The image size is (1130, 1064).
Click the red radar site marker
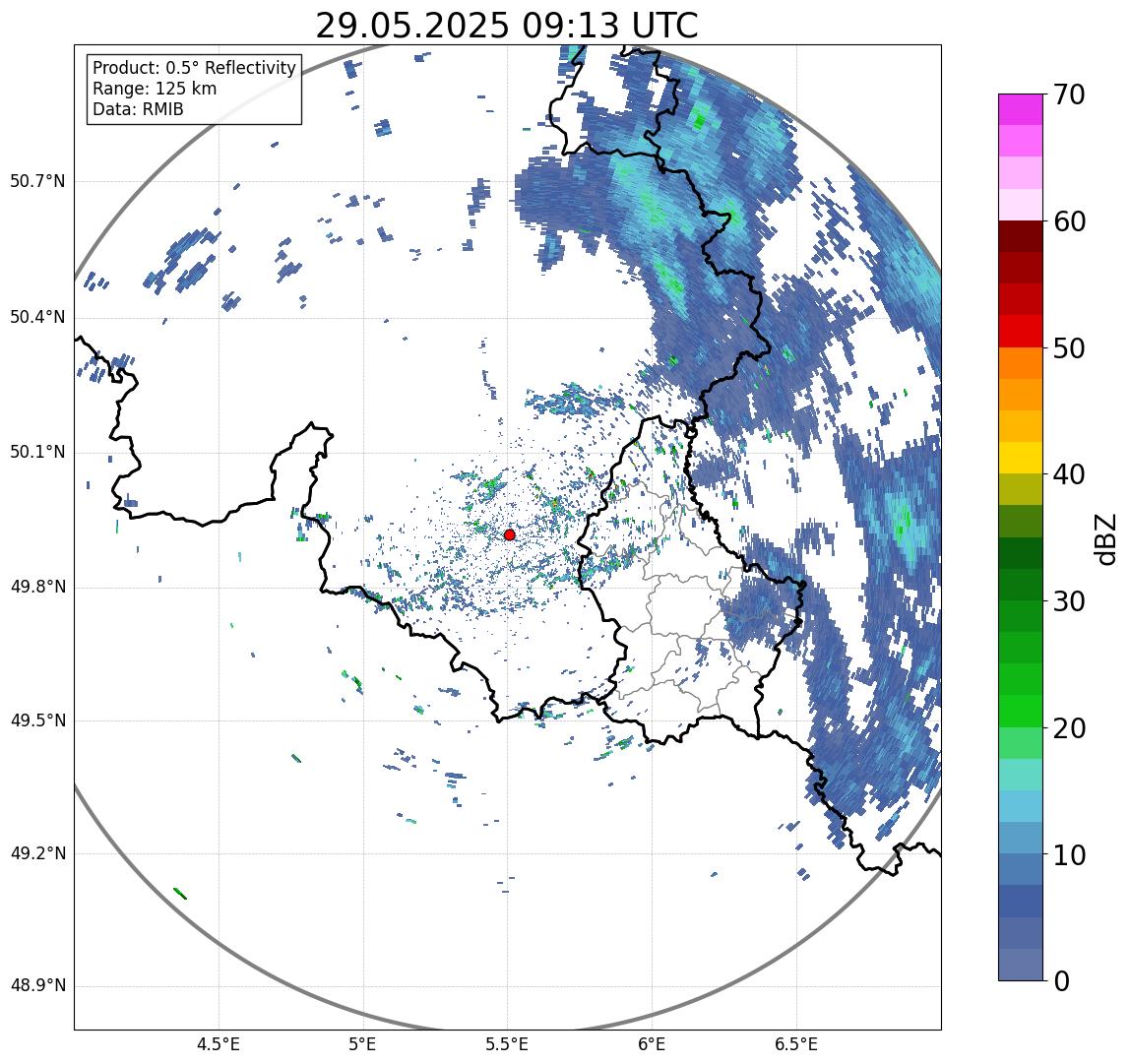(x=510, y=534)
